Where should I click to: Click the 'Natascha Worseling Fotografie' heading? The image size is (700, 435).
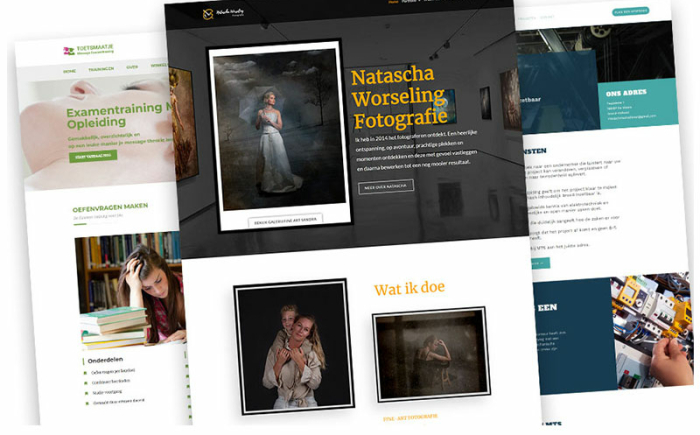point(399,97)
